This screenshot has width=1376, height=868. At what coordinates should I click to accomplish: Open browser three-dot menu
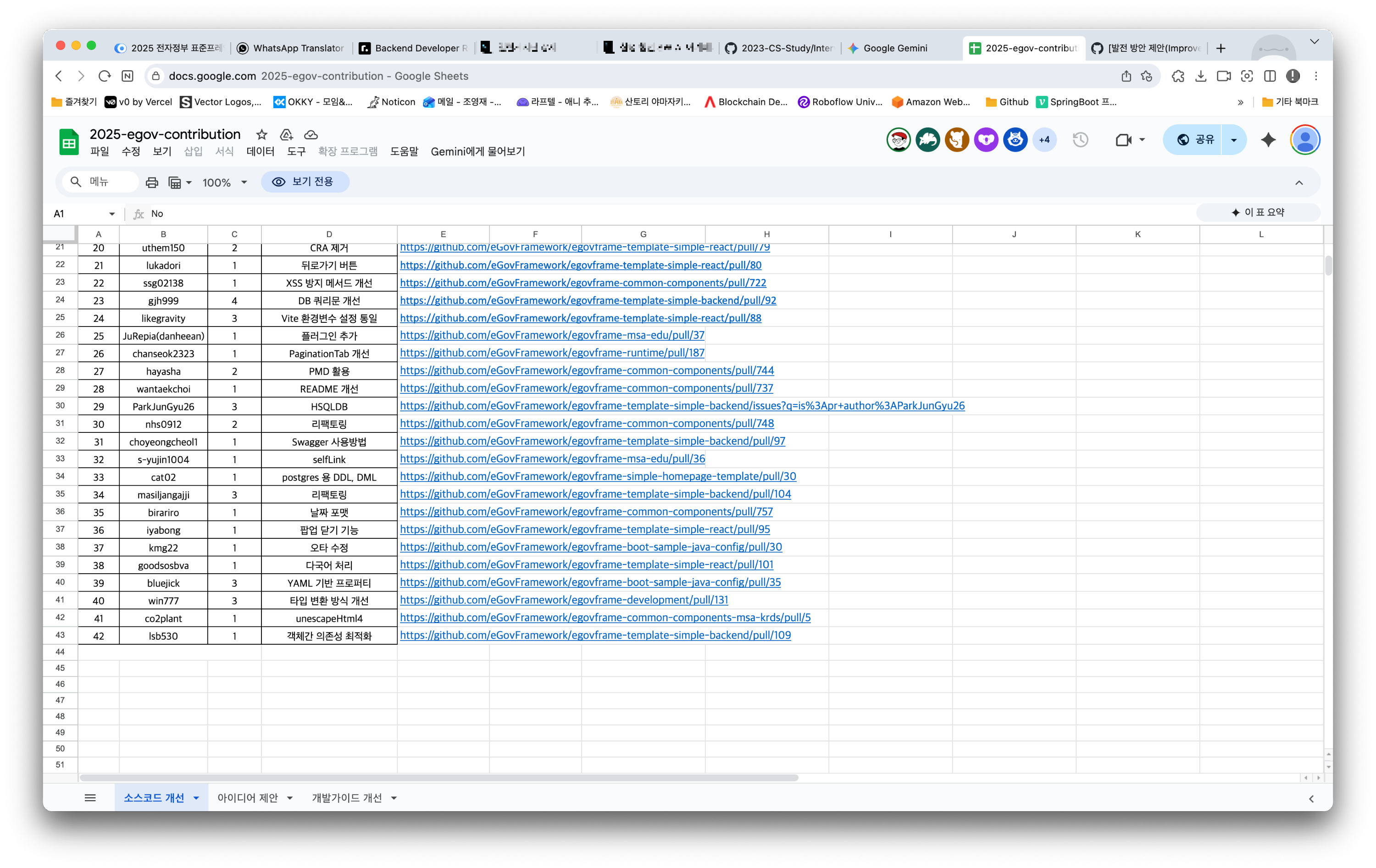point(1316,76)
